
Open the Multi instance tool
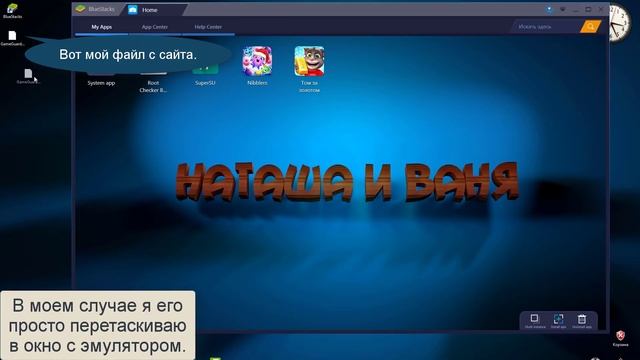pyautogui.click(x=534, y=320)
